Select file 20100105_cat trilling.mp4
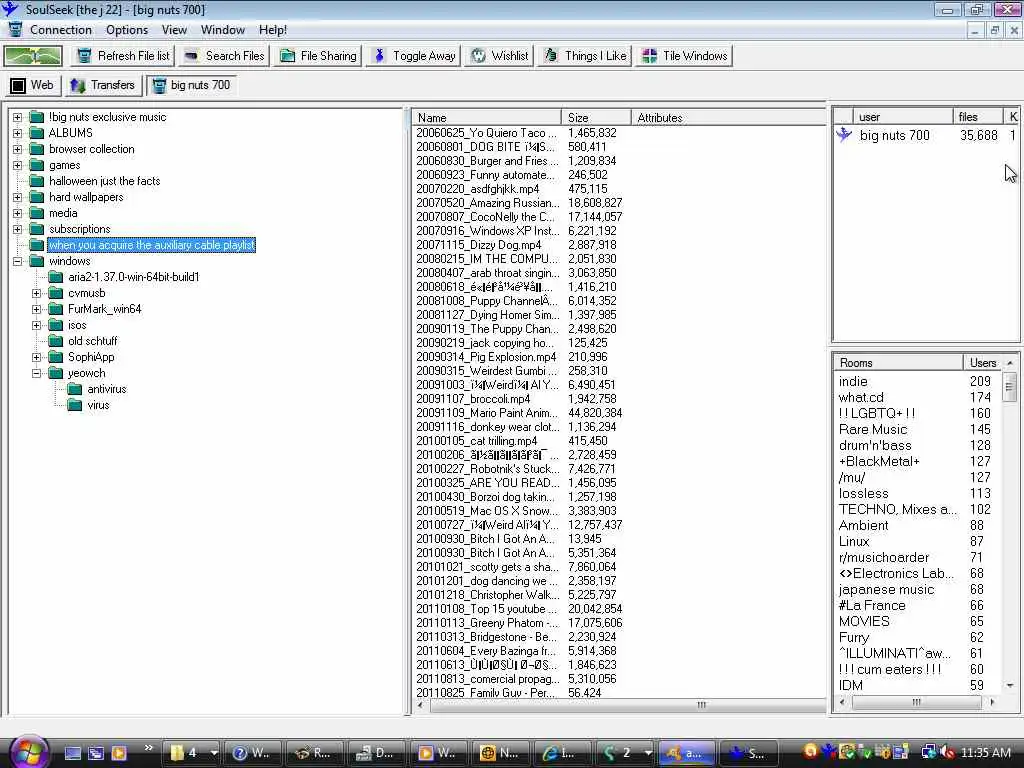Viewport: 1024px width, 768px height. (477, 441)
